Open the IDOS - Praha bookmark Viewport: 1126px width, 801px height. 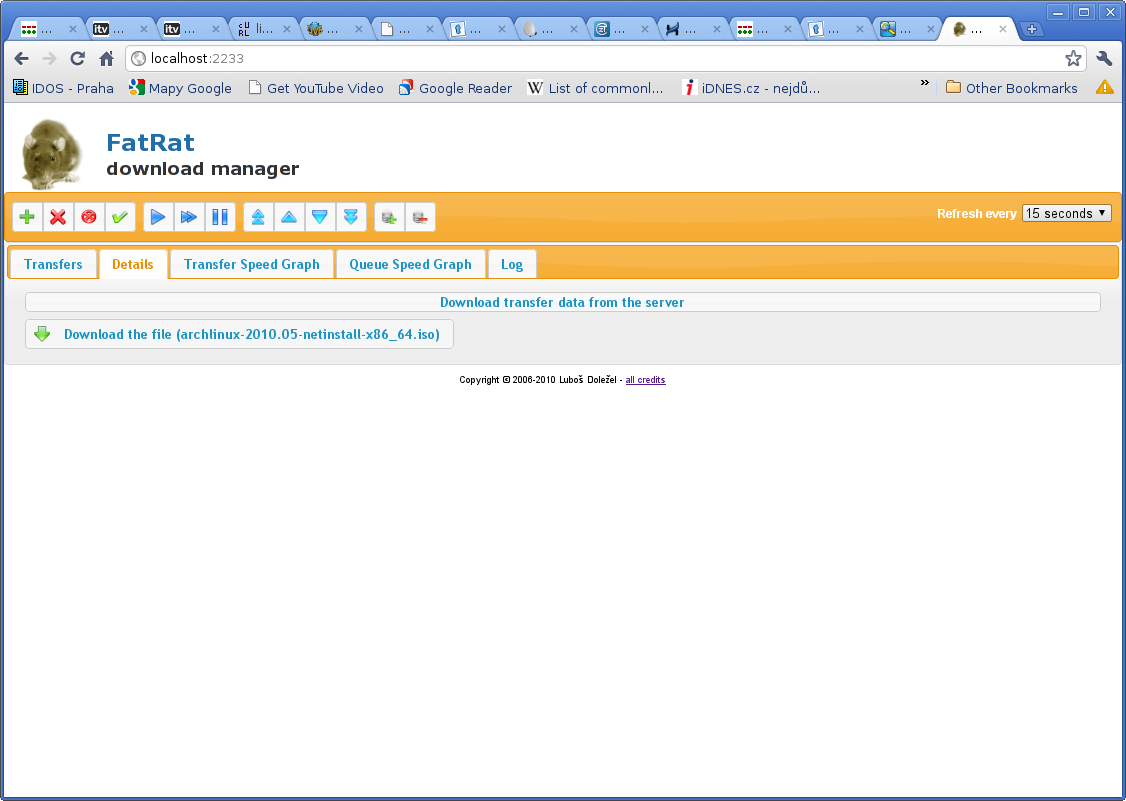[64, 88]
